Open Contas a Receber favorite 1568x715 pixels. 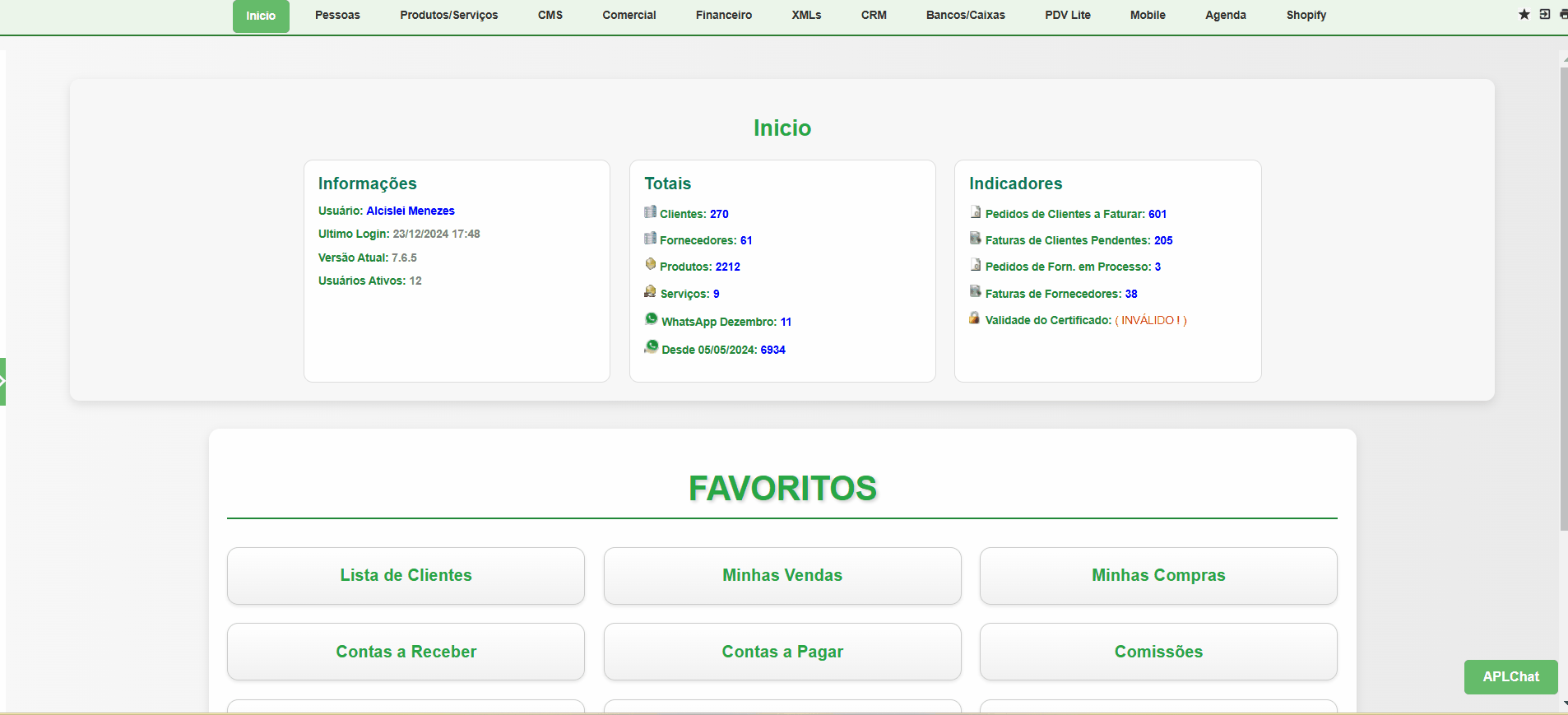pos(406,652)
